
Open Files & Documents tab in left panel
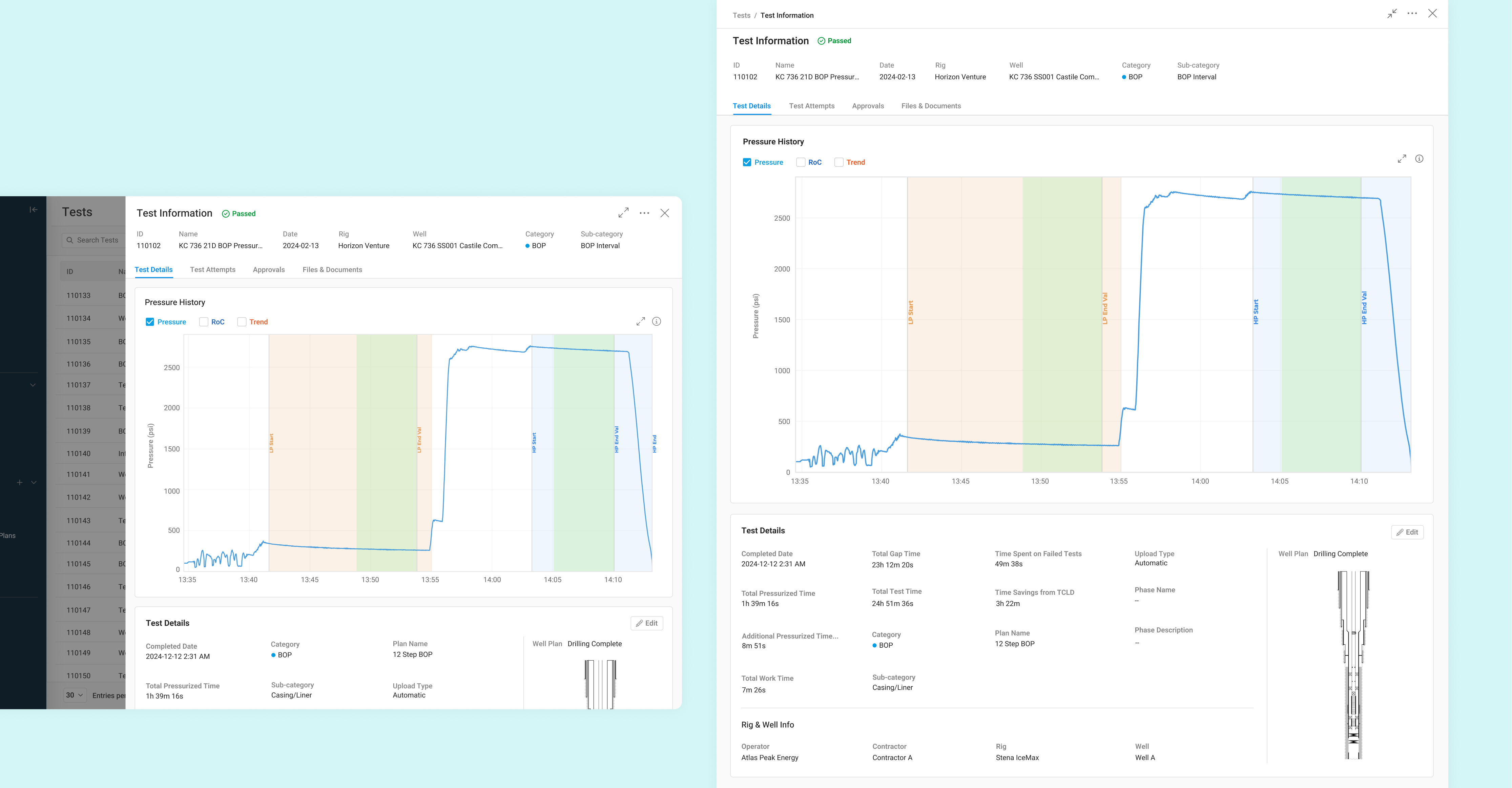[x=332, y=269]
